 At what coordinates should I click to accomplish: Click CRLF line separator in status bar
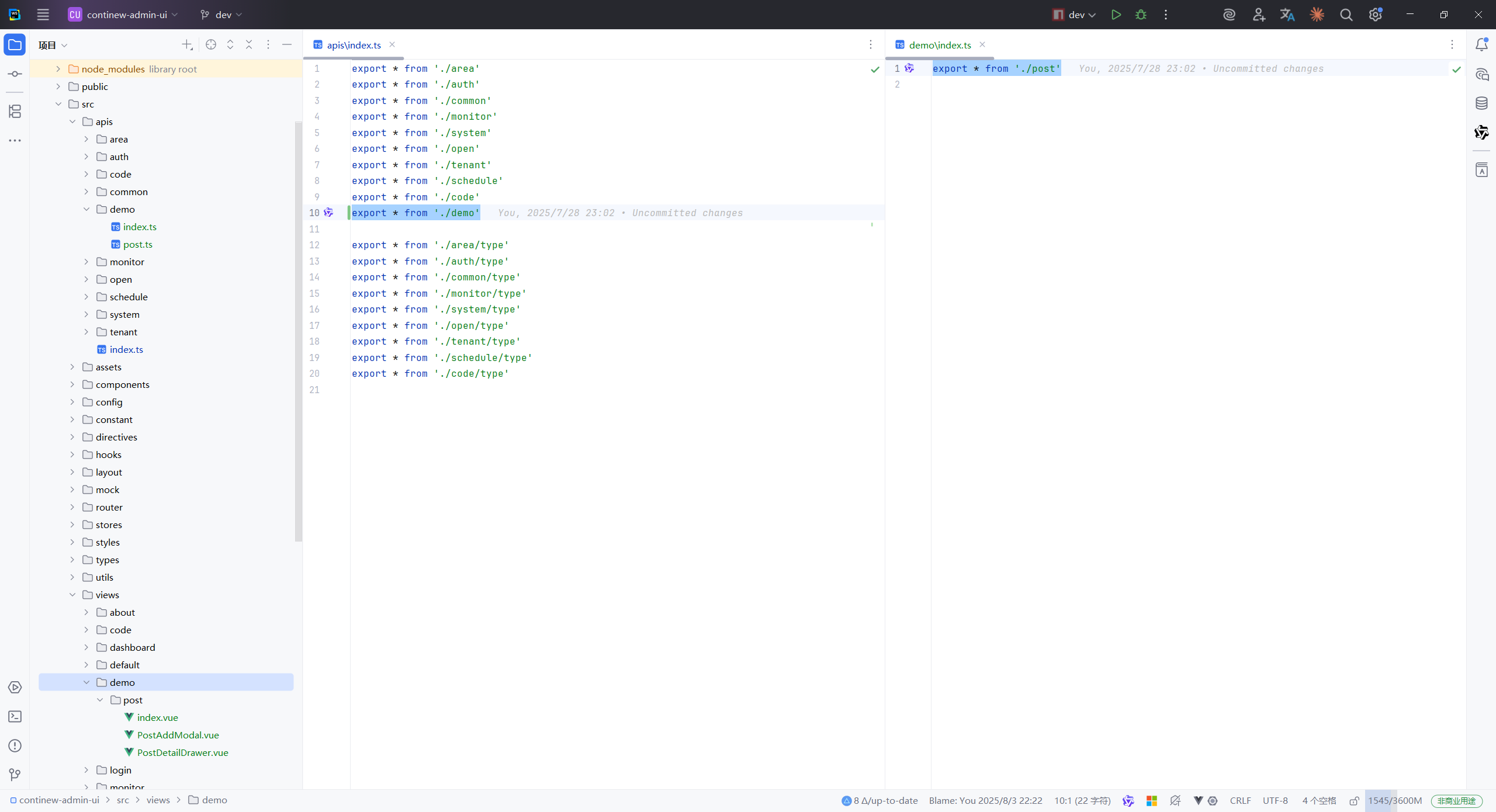tap(1240, 800)
